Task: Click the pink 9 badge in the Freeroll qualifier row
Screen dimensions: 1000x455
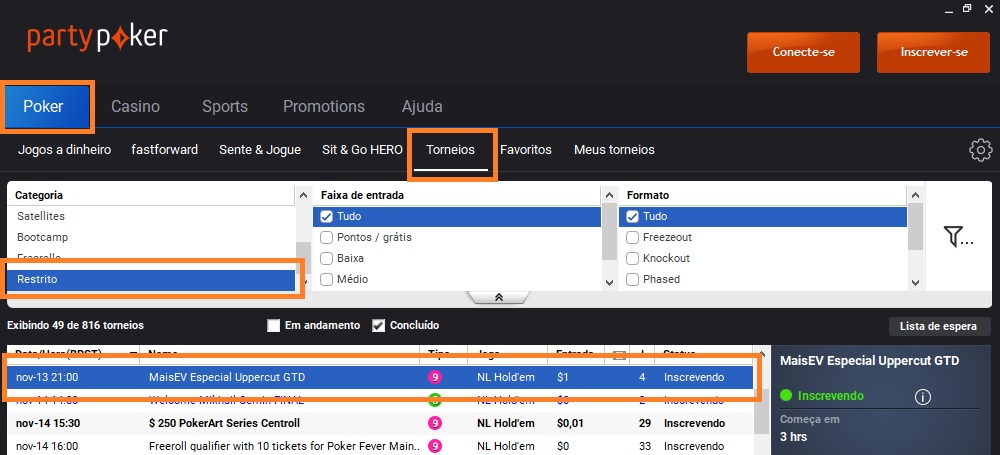Action: (435, 445)
